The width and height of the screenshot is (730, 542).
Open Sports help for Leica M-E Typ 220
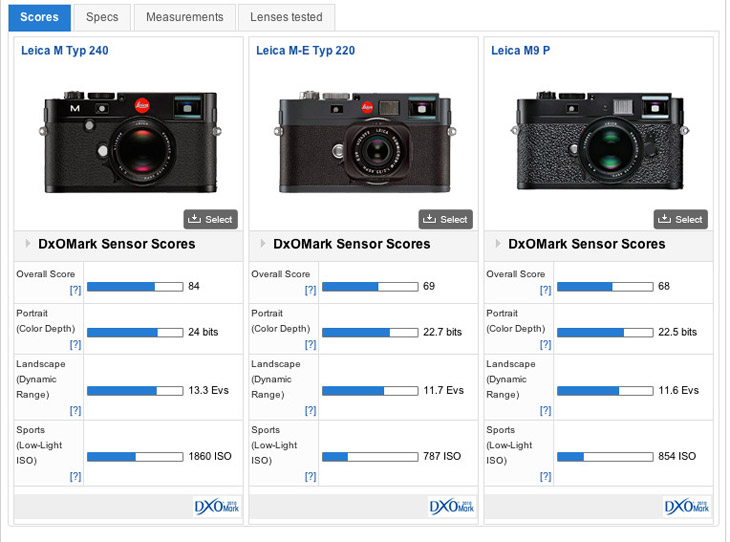(x=311, y=477)
